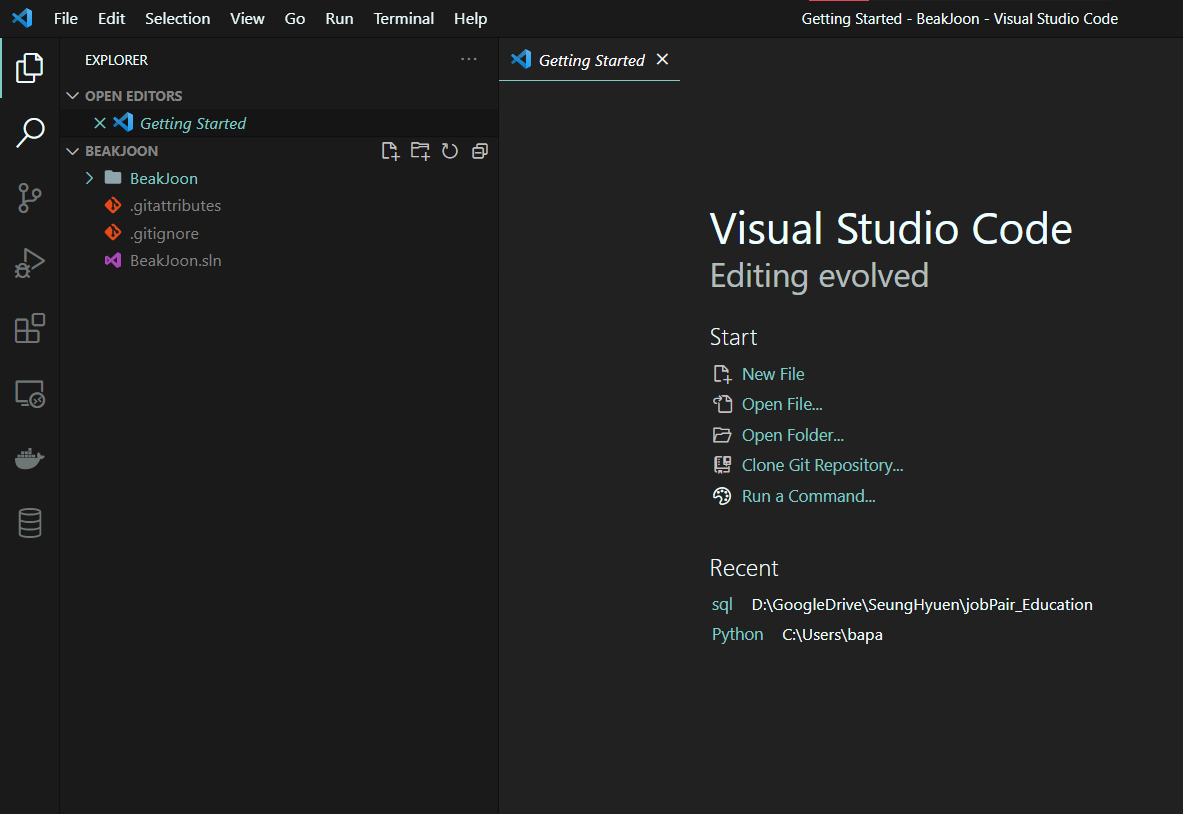The image size is (1183, 814).
Task: Open the Run and Debug view
Action: point(29,263)
